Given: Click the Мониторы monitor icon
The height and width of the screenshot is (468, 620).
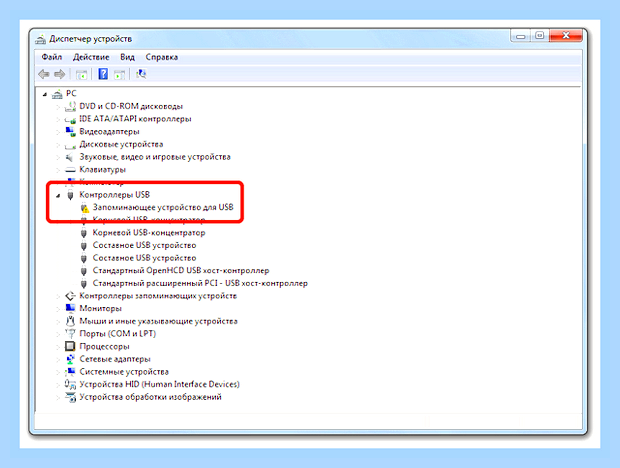Looking at the screenshot, I should pyautogui.click(x=70, y=308).
